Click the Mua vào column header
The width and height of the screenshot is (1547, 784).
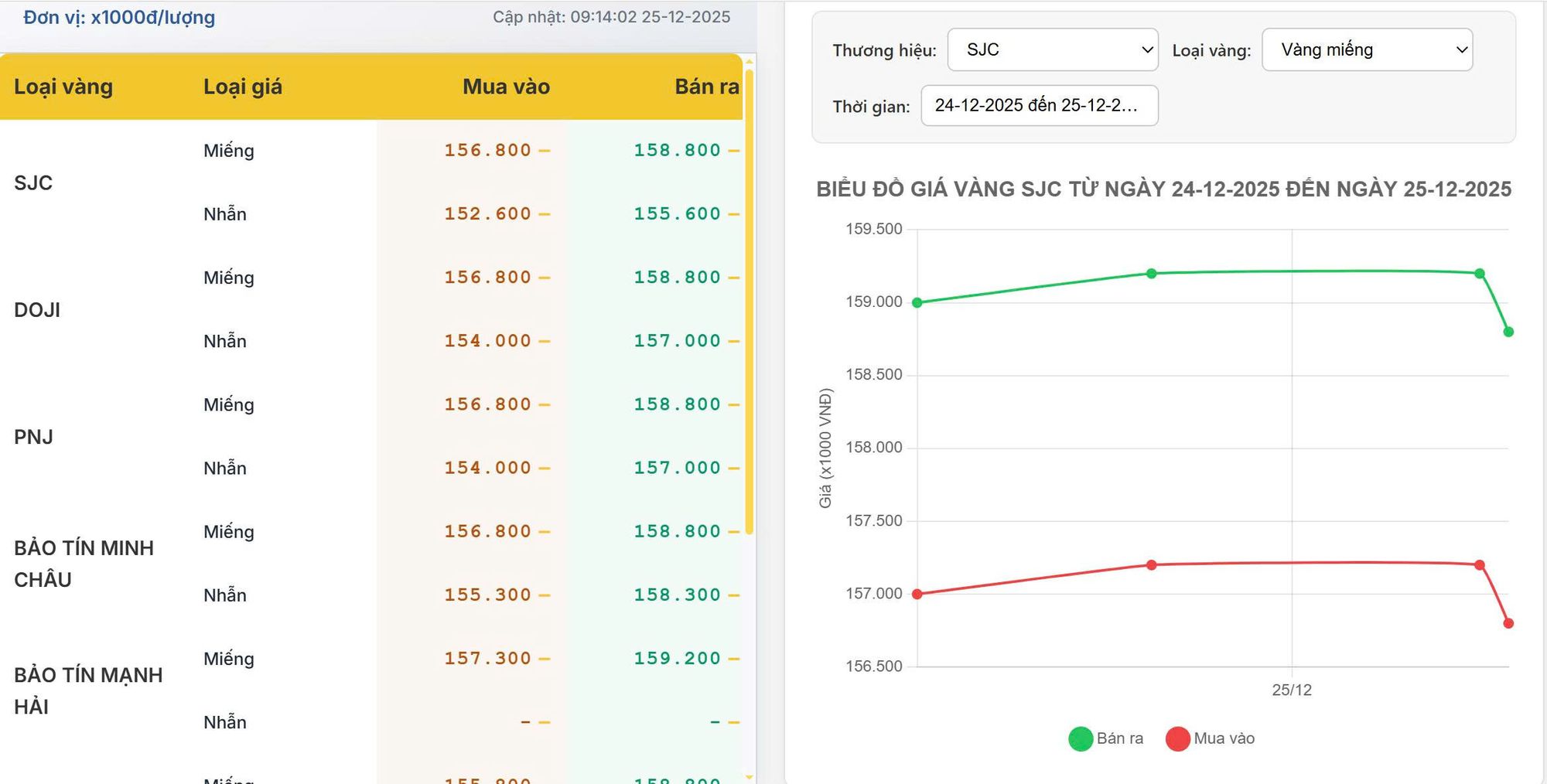click(506, 87)
